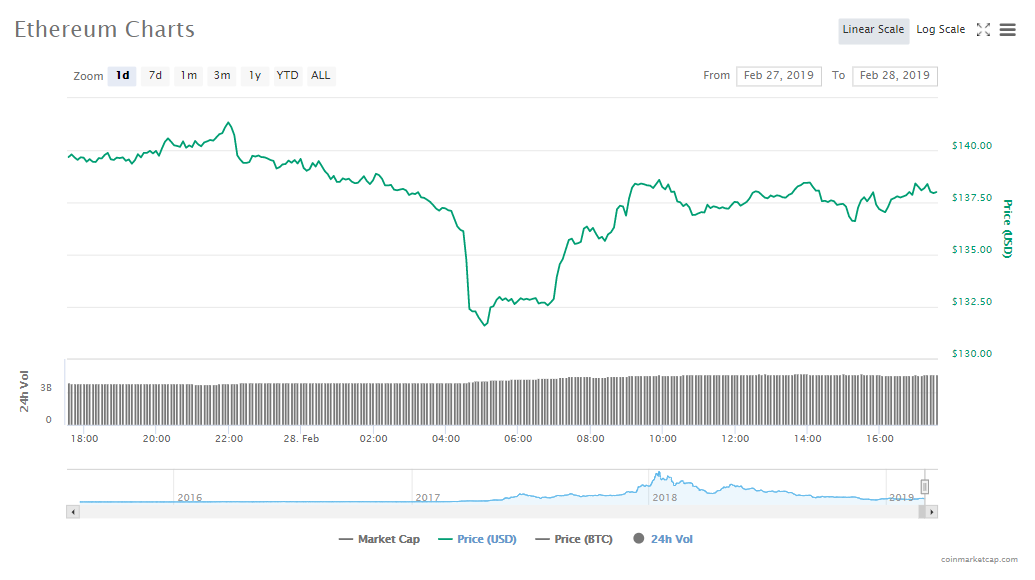1035x580 pixels.
Task: Select the 1d zoom range
Action: [x=122, y=76]
